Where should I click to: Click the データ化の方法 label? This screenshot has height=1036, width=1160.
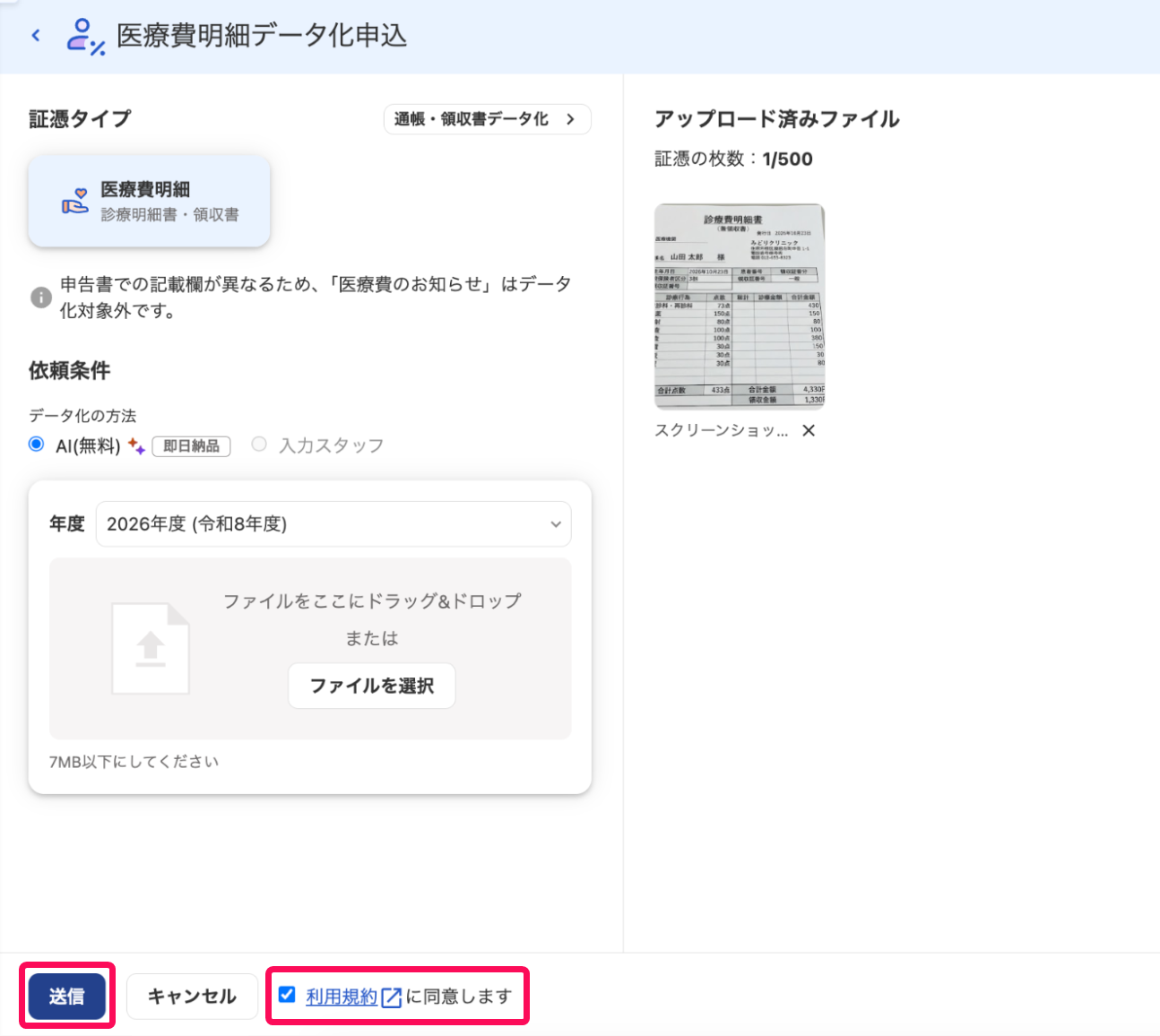point(82,416)
